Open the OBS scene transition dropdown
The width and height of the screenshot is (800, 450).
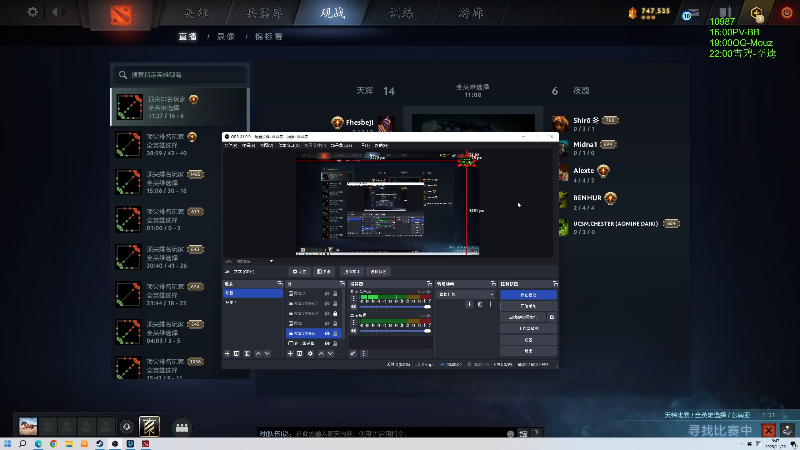[x=465, y=294]
